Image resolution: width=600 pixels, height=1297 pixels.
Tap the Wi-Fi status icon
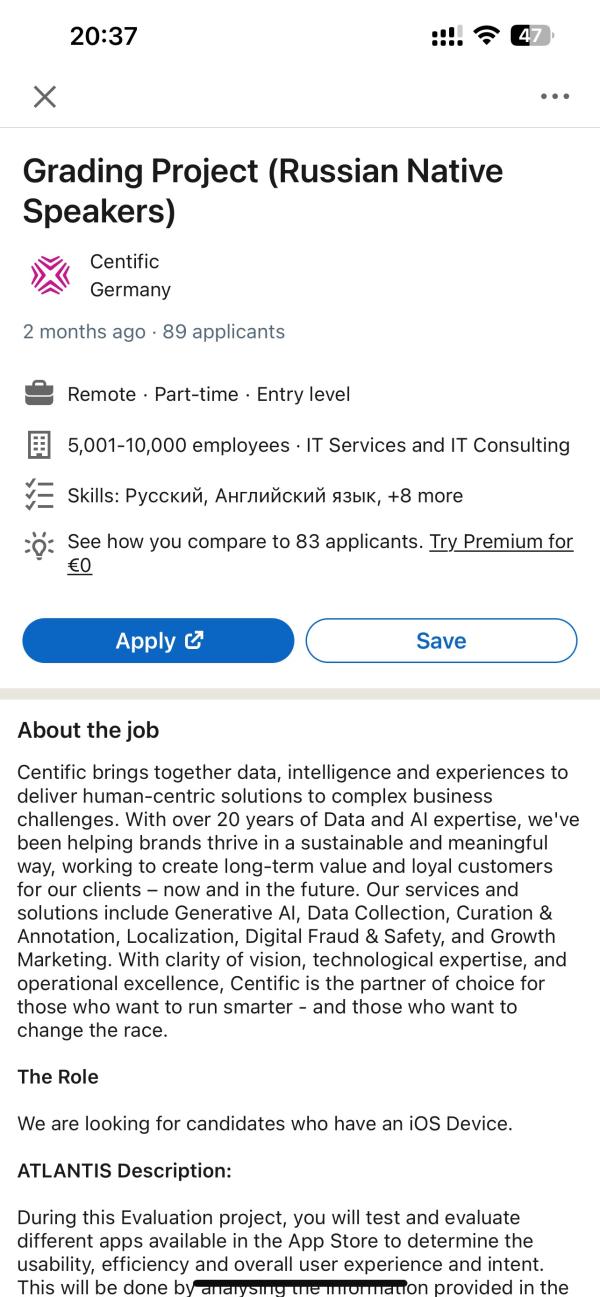click(486, 36)
